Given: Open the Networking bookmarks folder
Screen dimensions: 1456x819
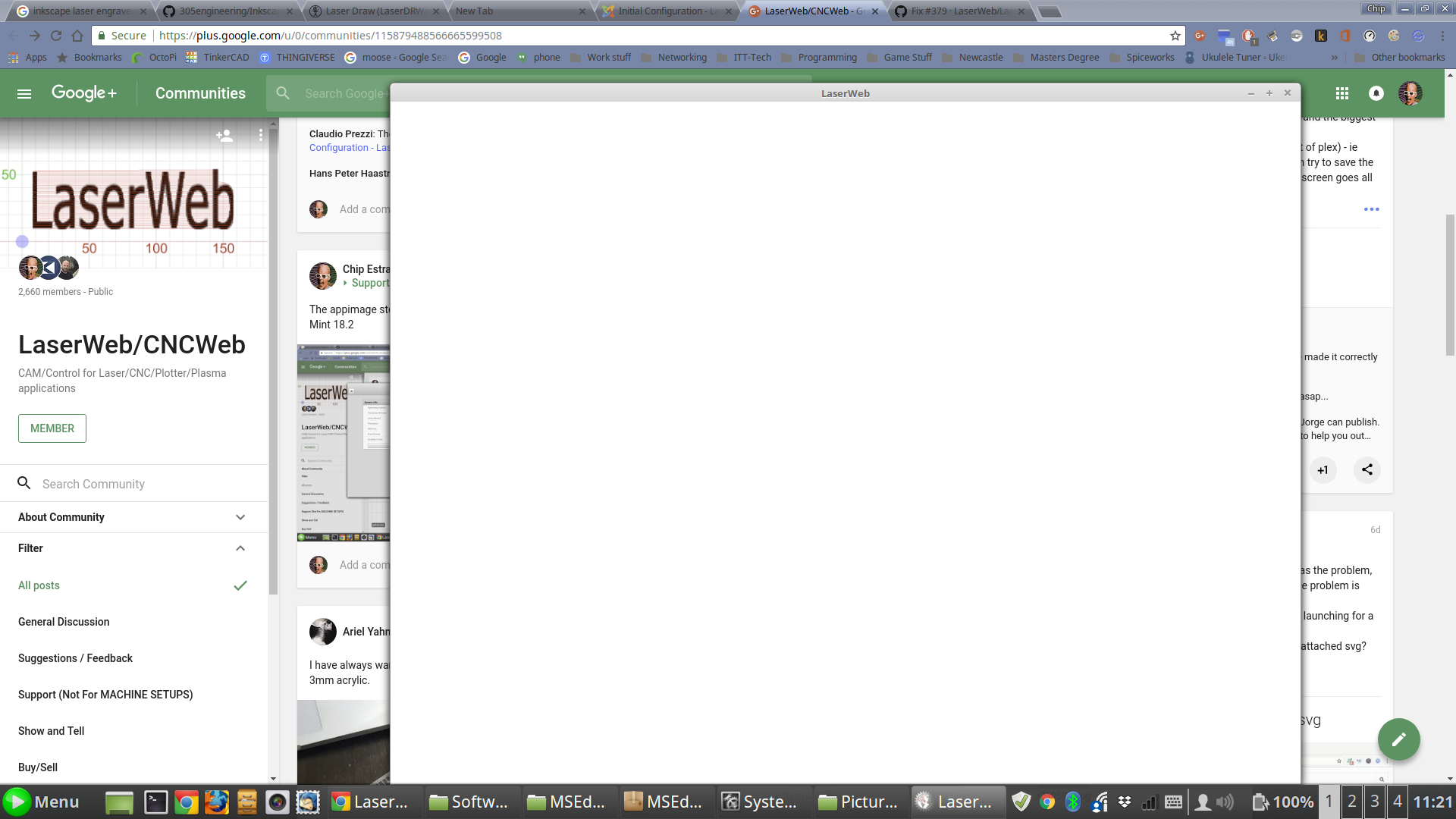Looking at the screenshot, I should click(673, 58).
